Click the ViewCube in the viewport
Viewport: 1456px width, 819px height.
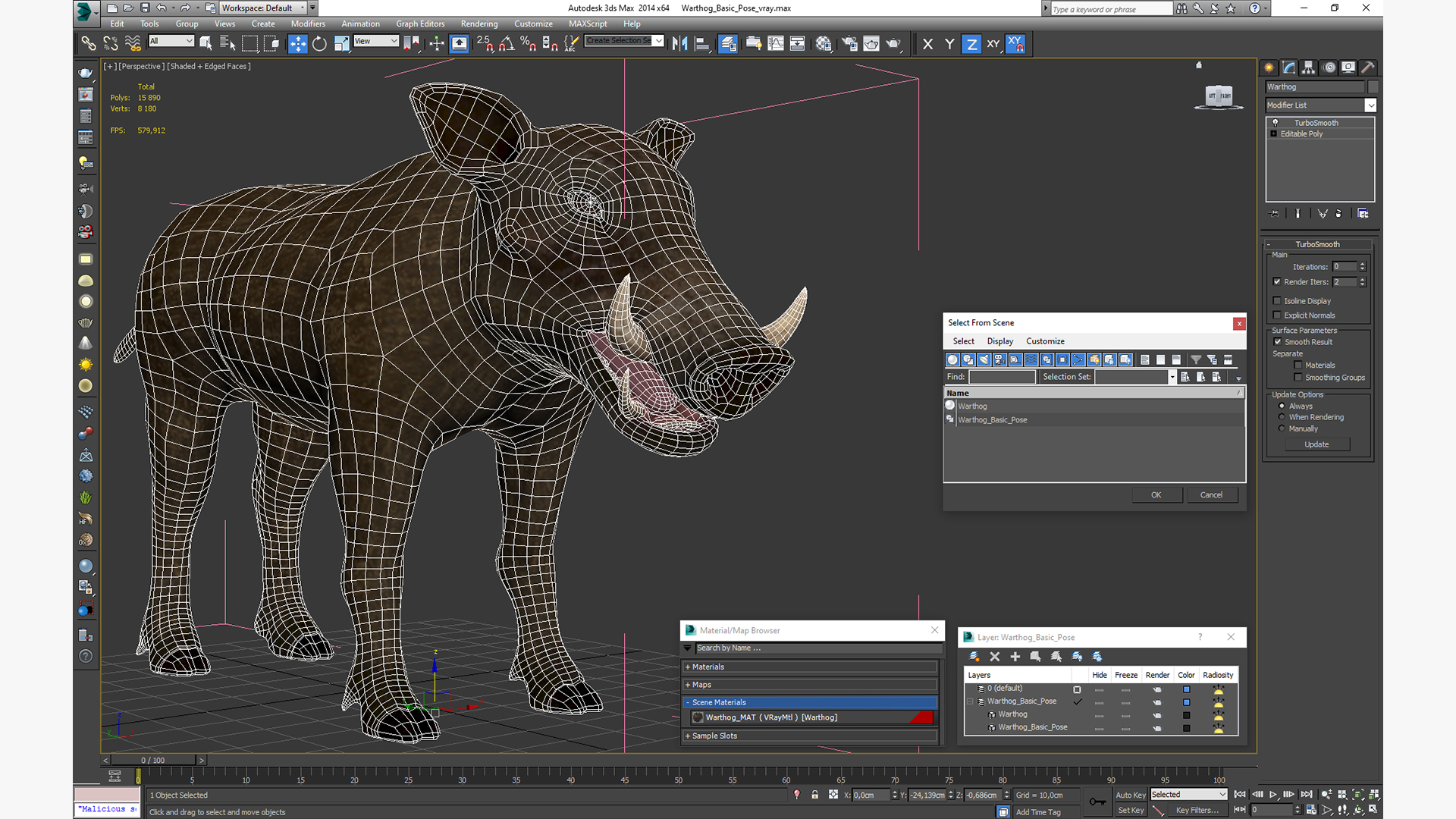1219,96
